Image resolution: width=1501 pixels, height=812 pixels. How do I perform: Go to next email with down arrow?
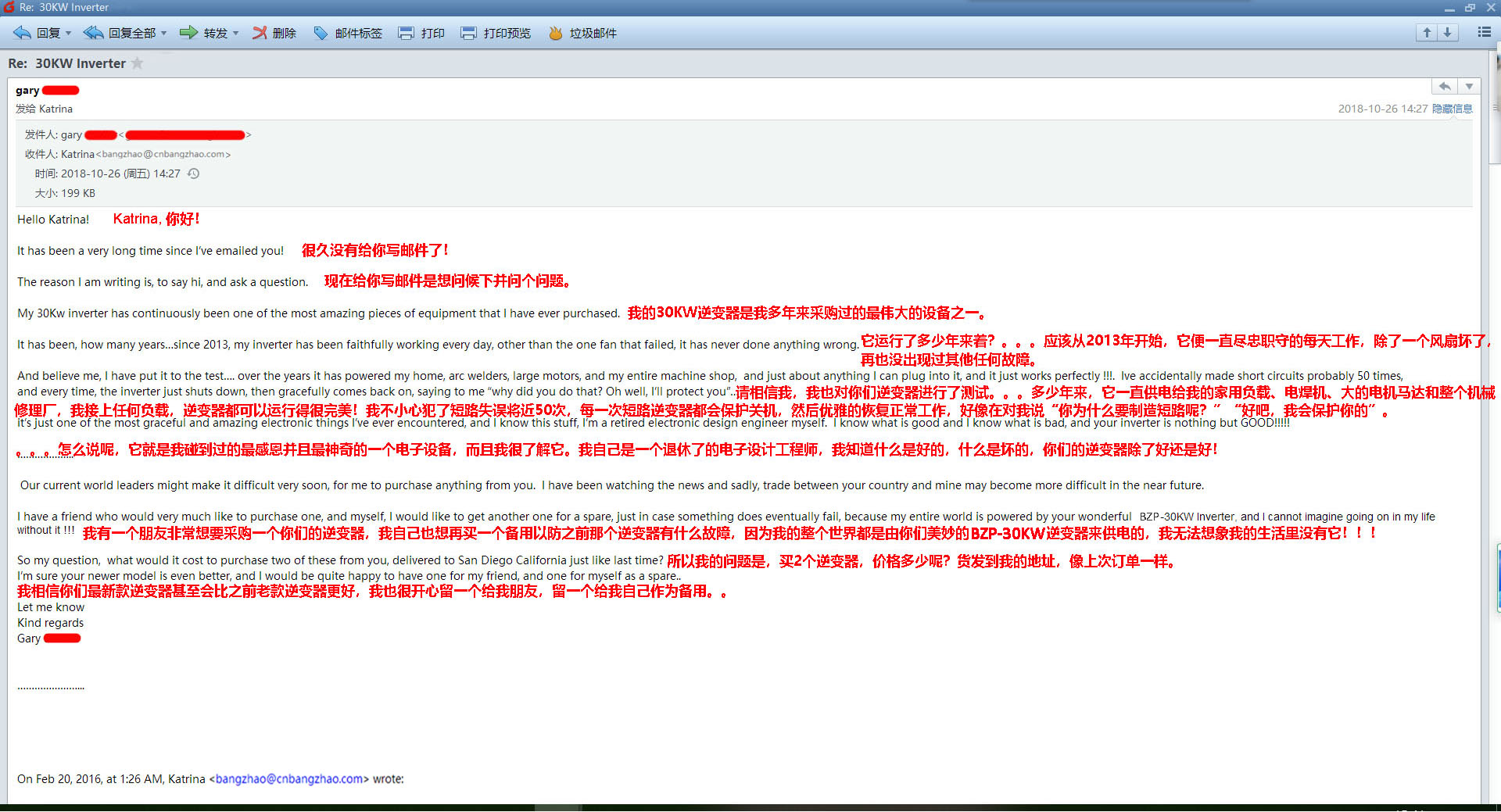point(1447,32)
